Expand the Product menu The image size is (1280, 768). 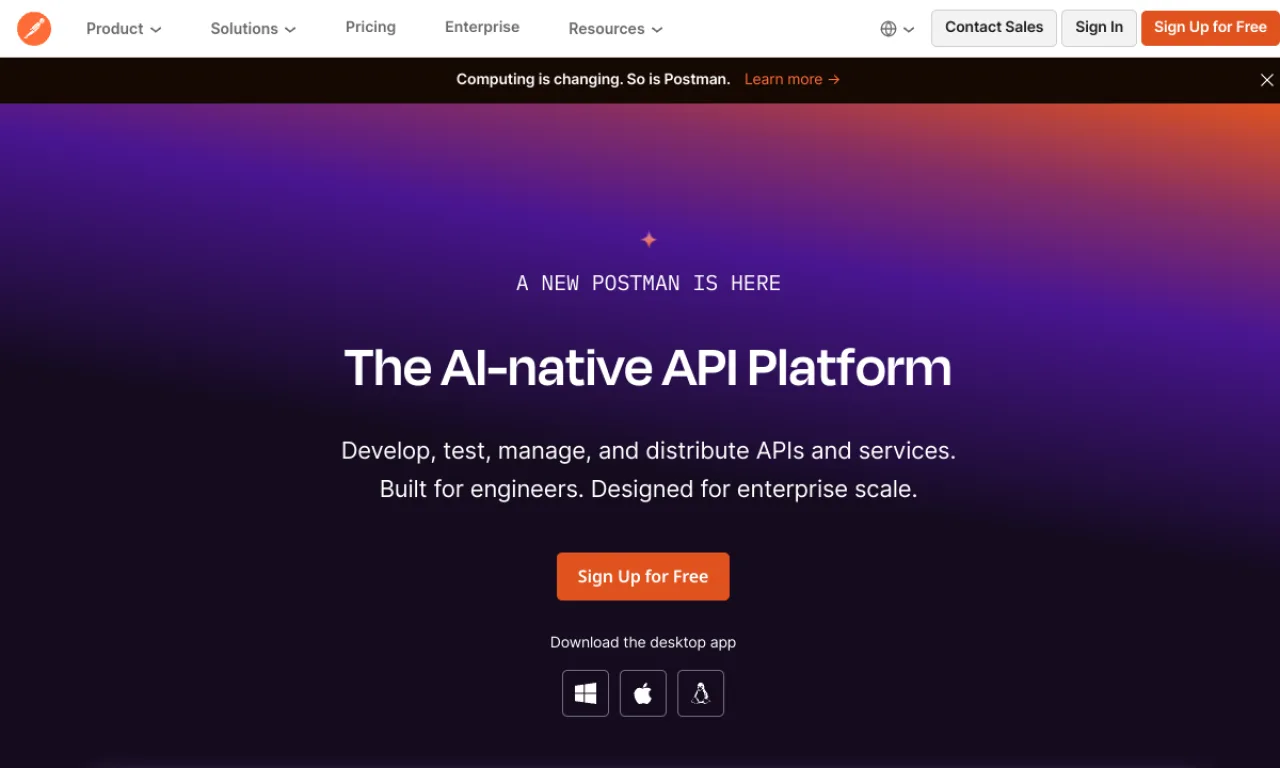[123, 29]
